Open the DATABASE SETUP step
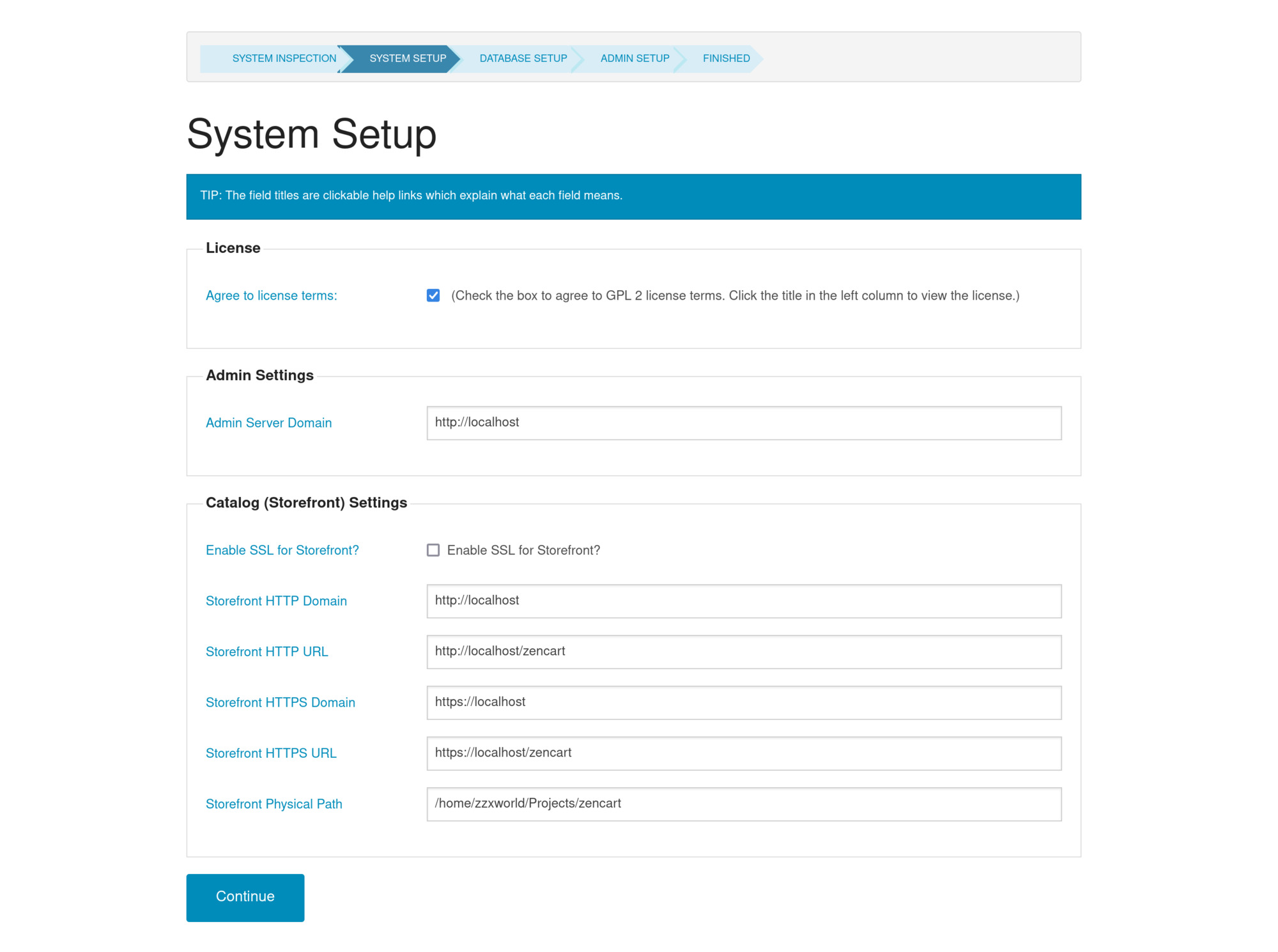 click(x=523, y=58)
